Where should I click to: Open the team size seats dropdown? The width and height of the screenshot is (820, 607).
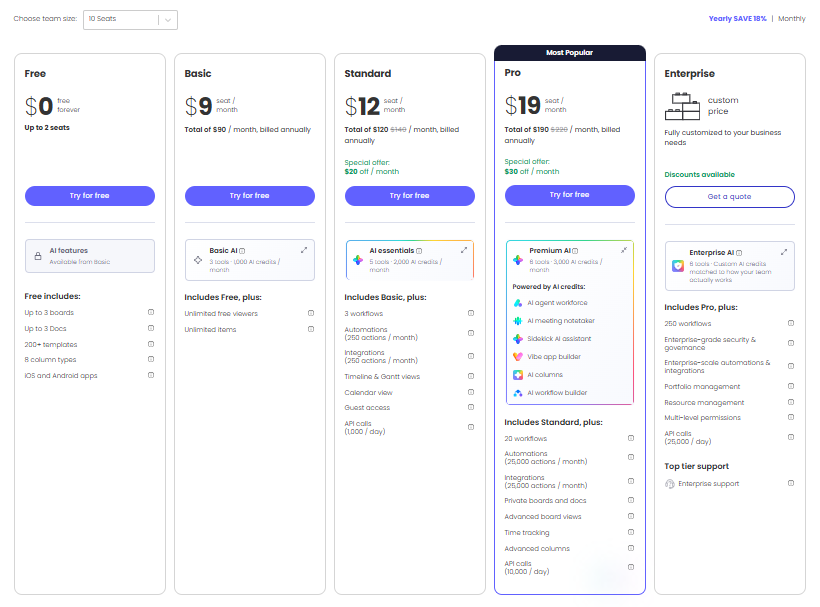point(130,19)
